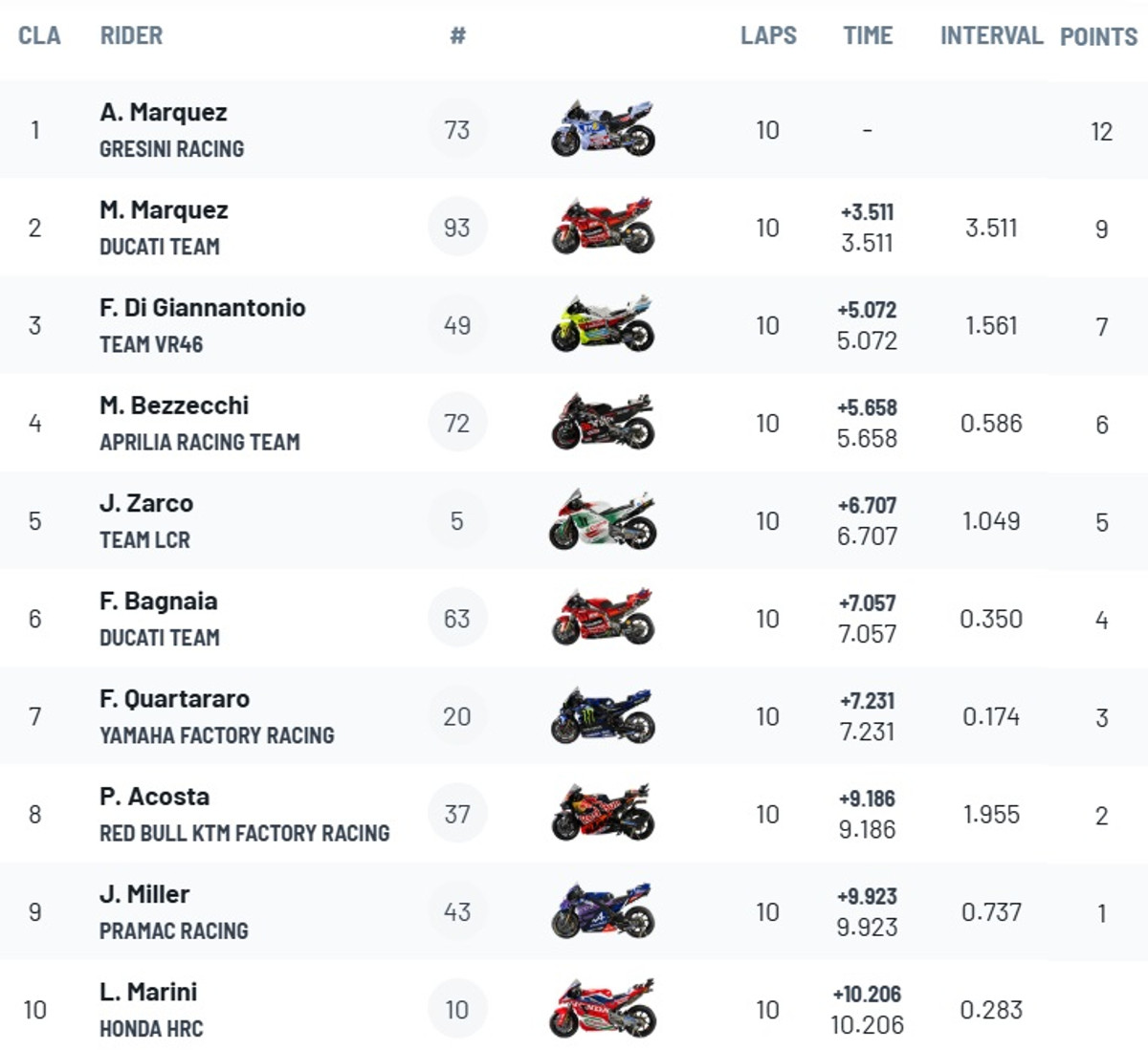Click A. Marquez's Gresini bike image
Image resolution: width=1148 pixels, height=1050 pixels.
tap(603, 128)
